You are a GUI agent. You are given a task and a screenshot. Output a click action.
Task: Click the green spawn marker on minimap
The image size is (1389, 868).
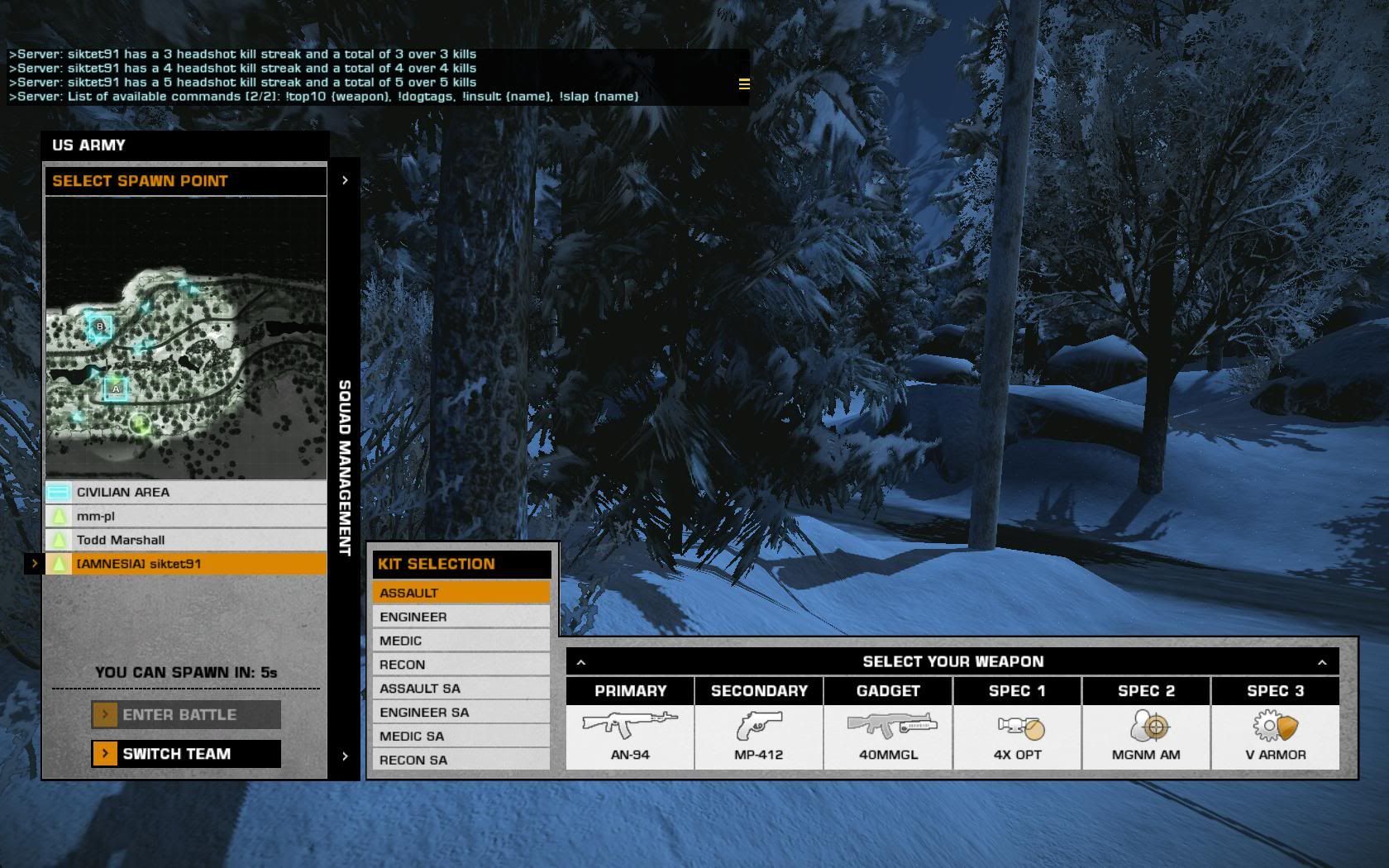(x=140, y=424)
